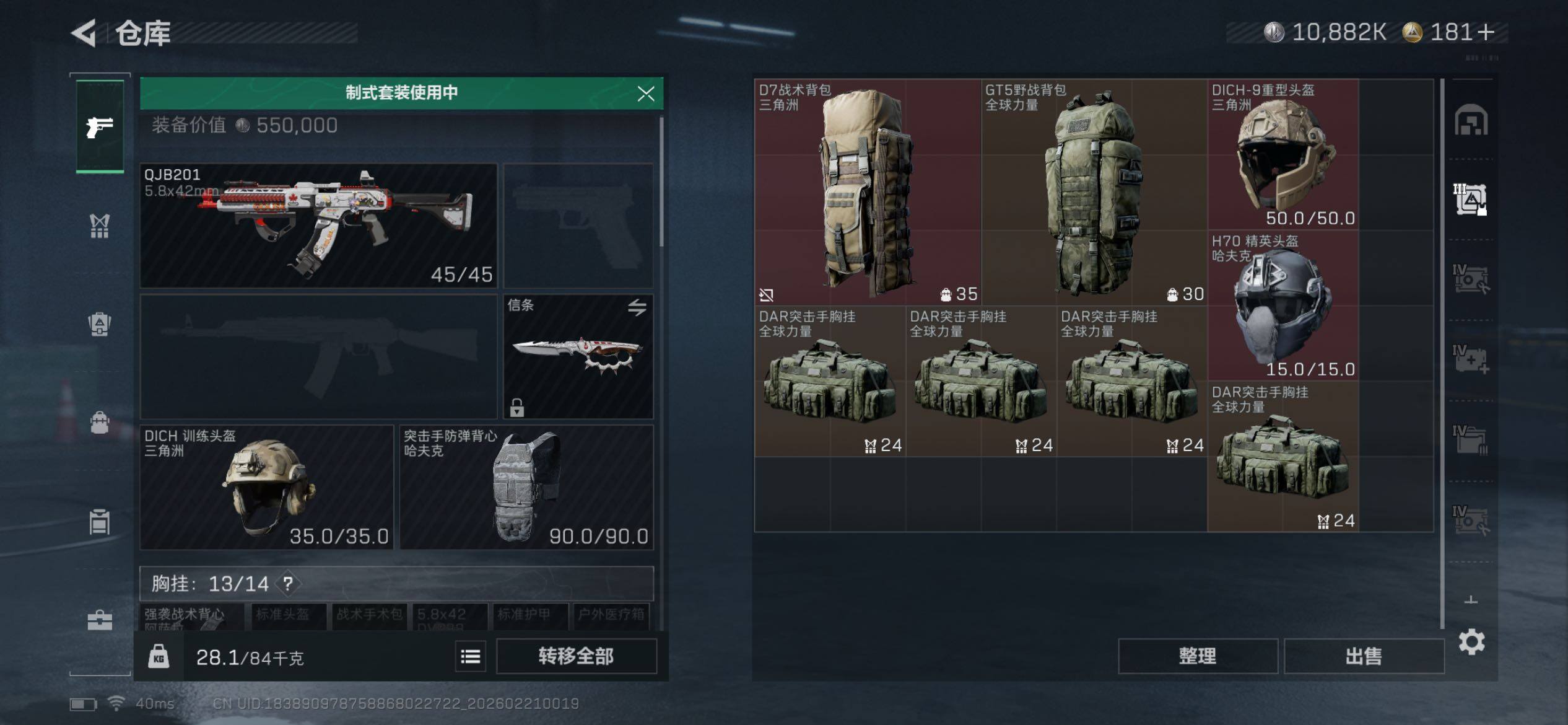Click the stash grid vertical scrollbar
1568x725 pixels.
pos(1442,353)
